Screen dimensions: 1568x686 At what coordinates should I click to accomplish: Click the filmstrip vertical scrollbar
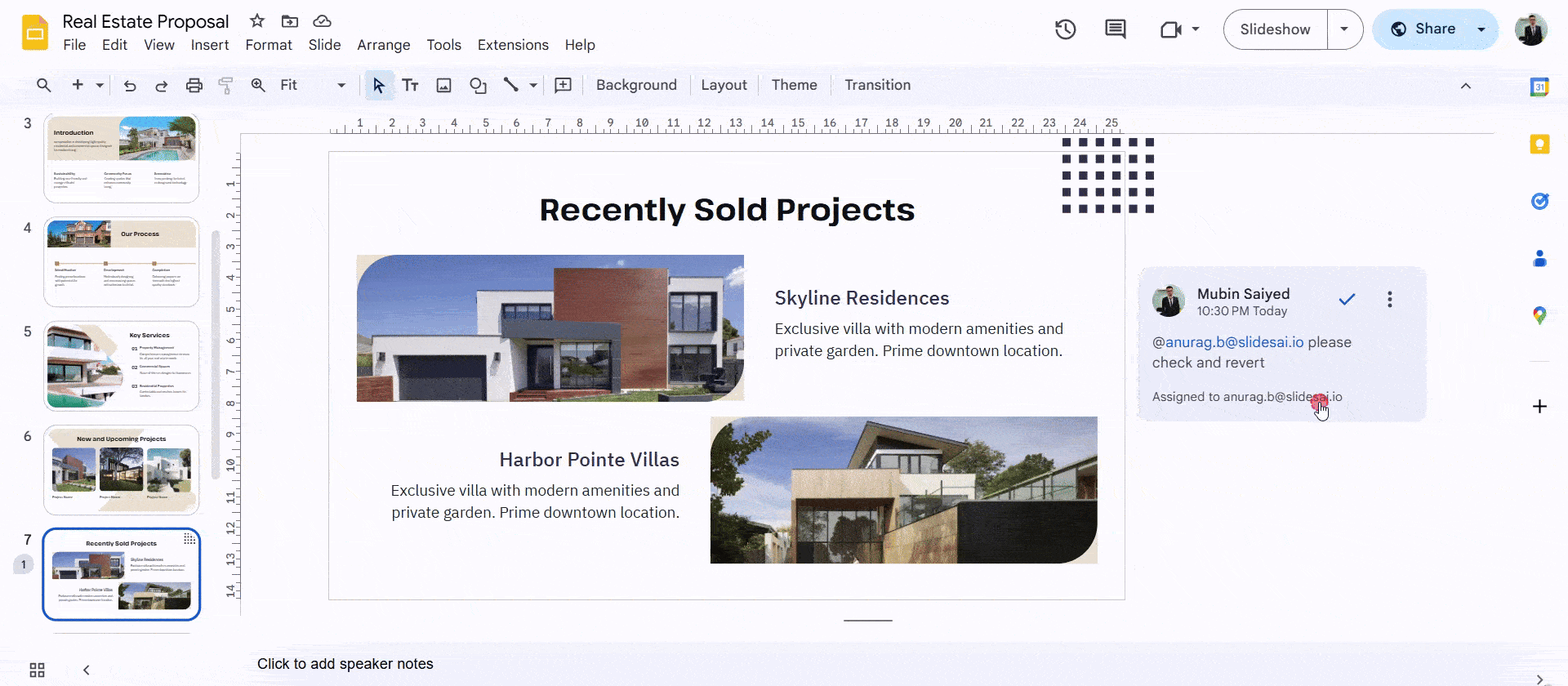coord(216,354)
